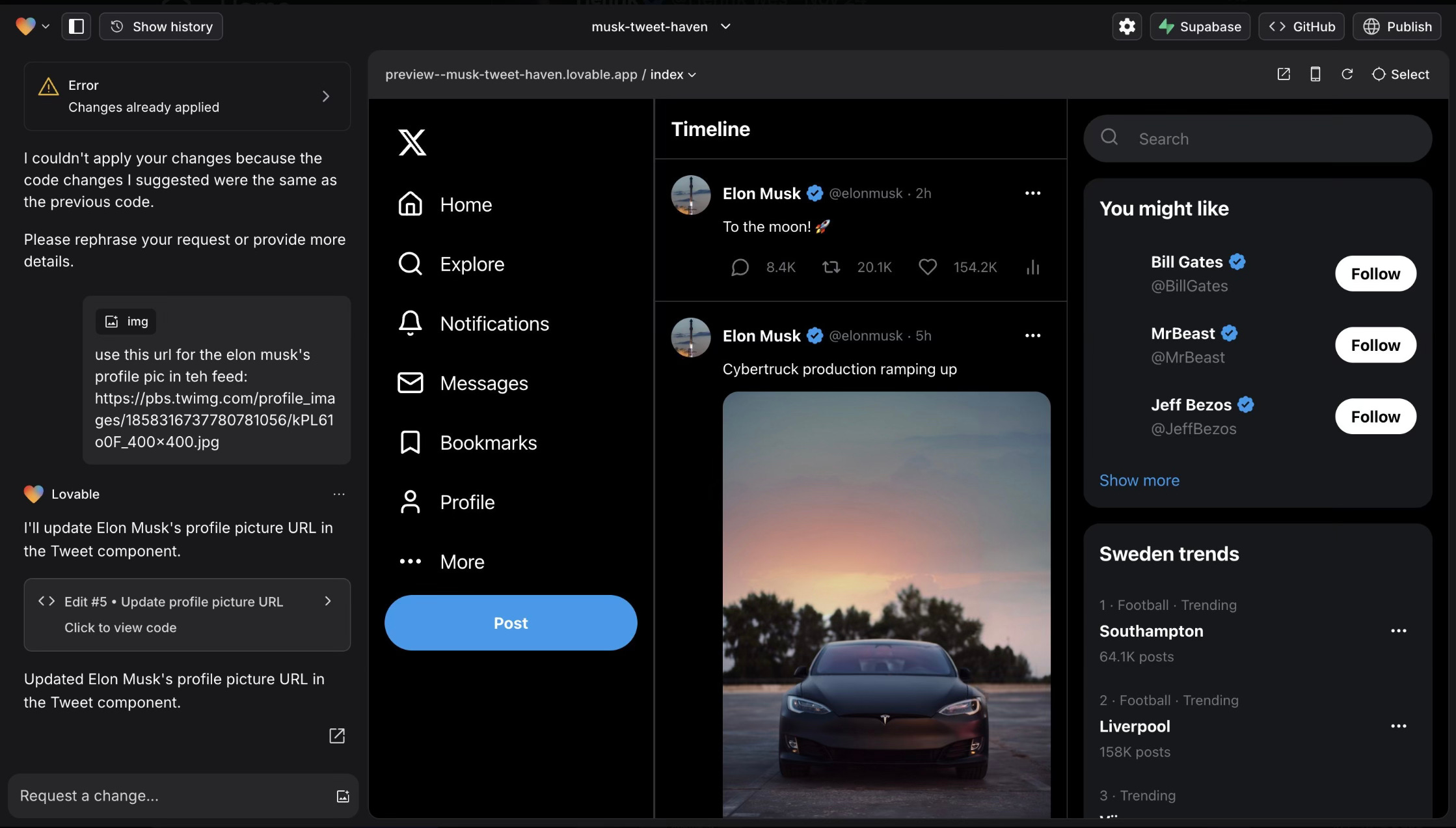1456x828 pixels.
Task: Expand Edit #5 Update profile picture URL
Action: (187, 614)
